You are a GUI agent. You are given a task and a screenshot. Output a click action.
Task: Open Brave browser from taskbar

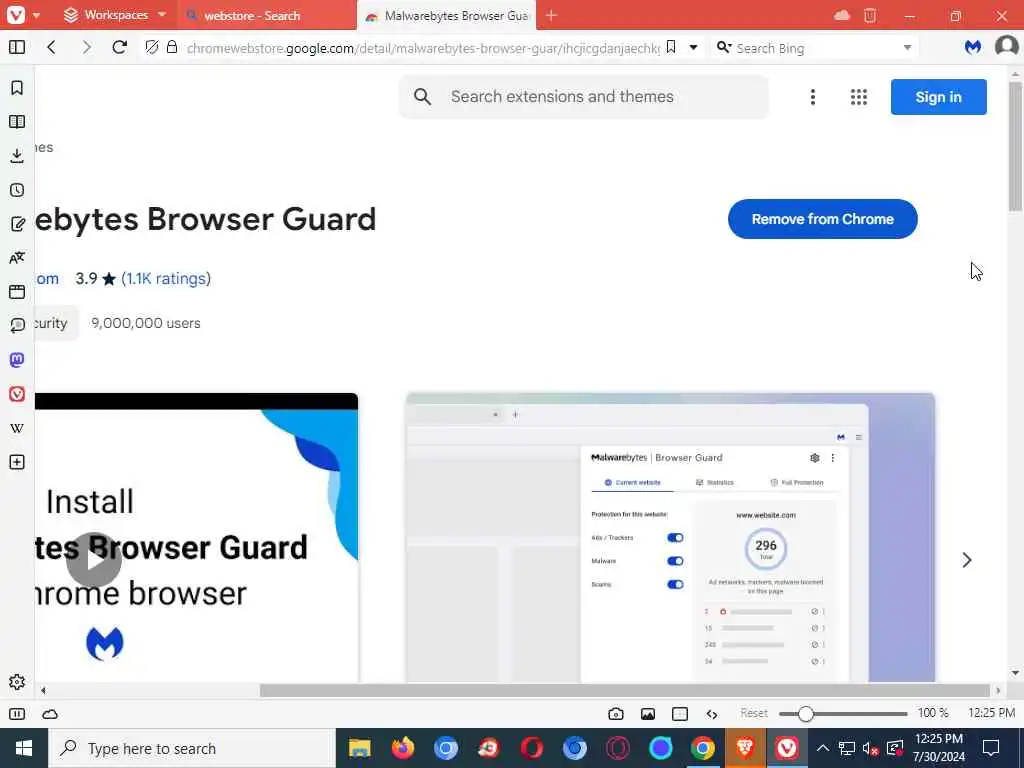click(745, 748)
